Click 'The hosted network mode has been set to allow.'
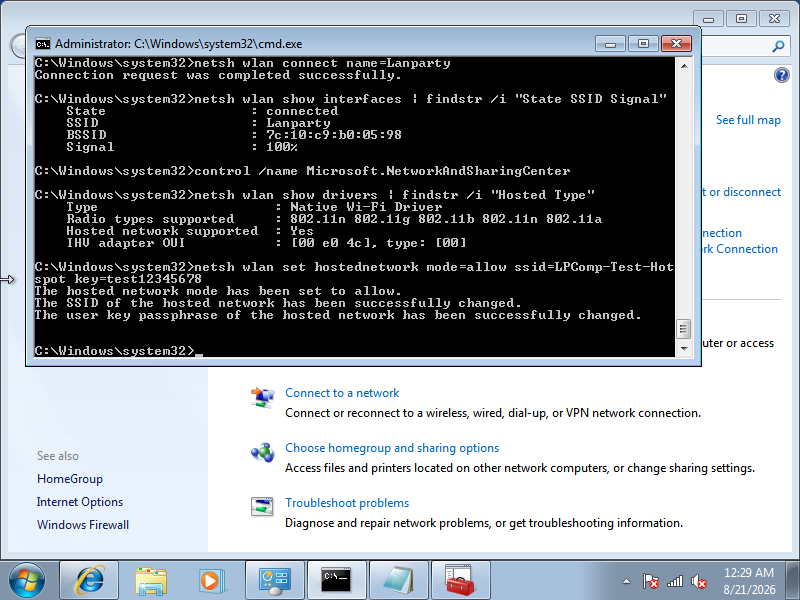 (218, 291)
